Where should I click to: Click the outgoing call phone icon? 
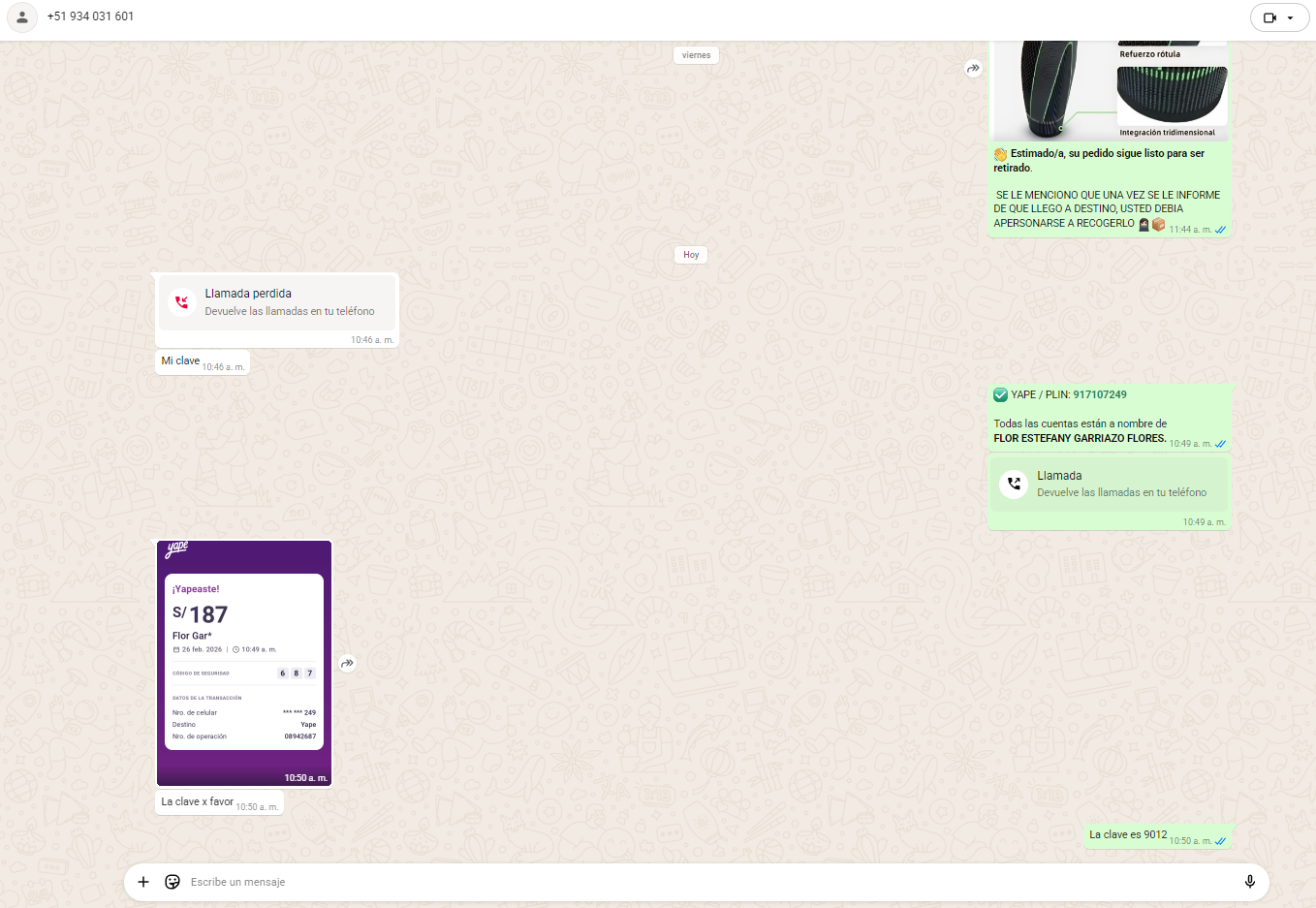[x=1014, y=484]
